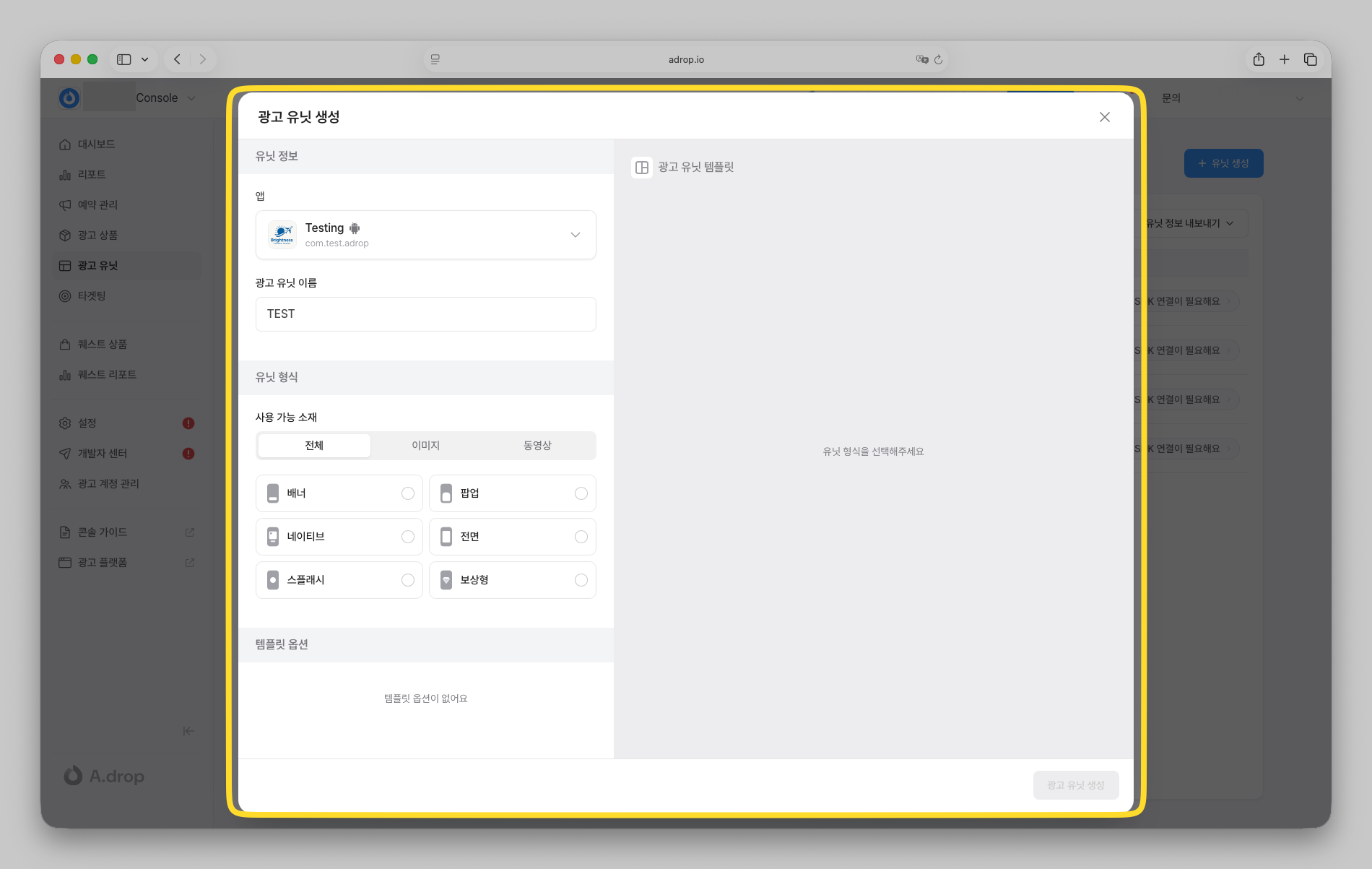
Task: Click the 광고 유닛 생성 submit button
Action: click(x=1075, y=785)
